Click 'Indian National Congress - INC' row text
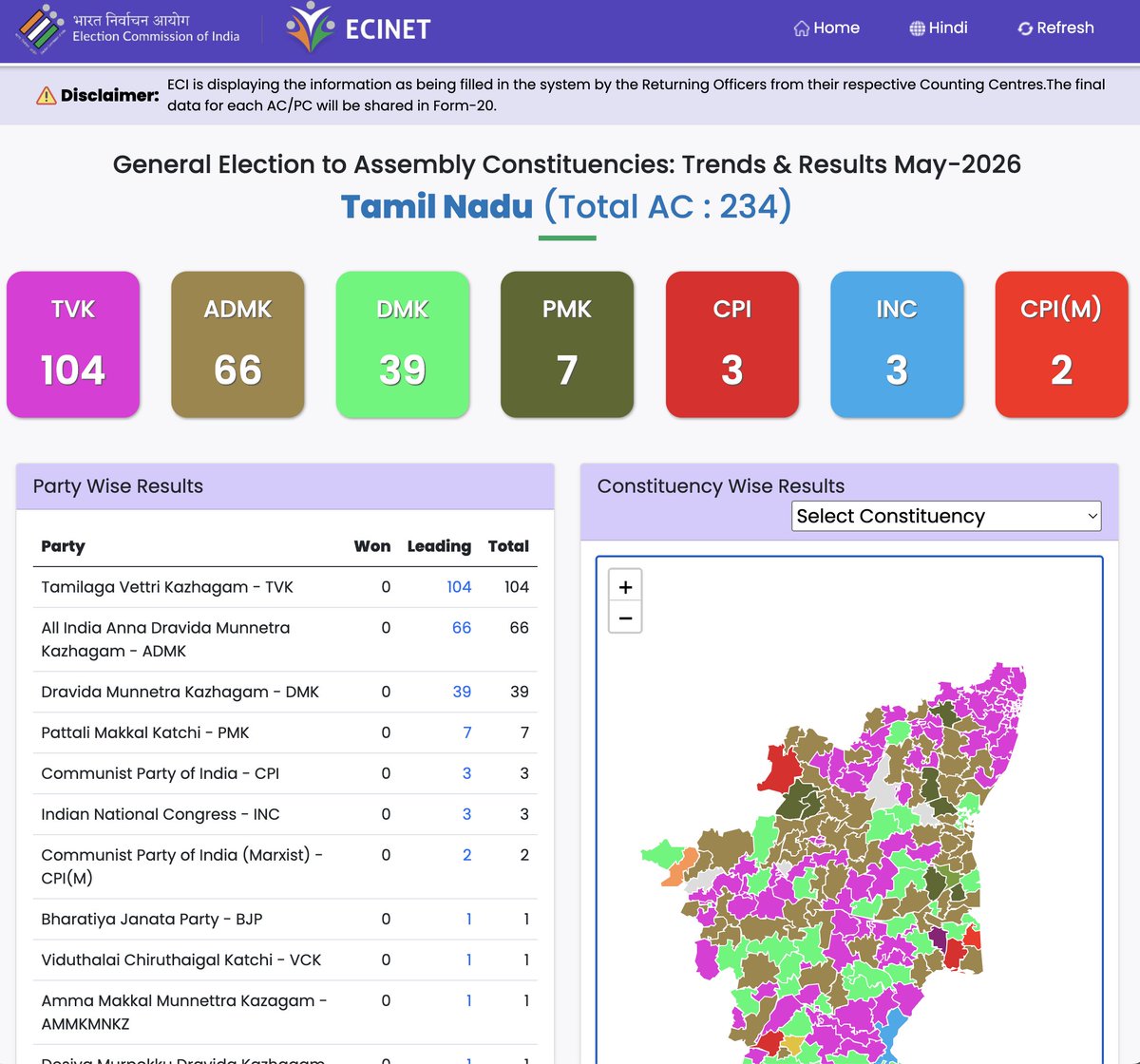 coord(161,814)
